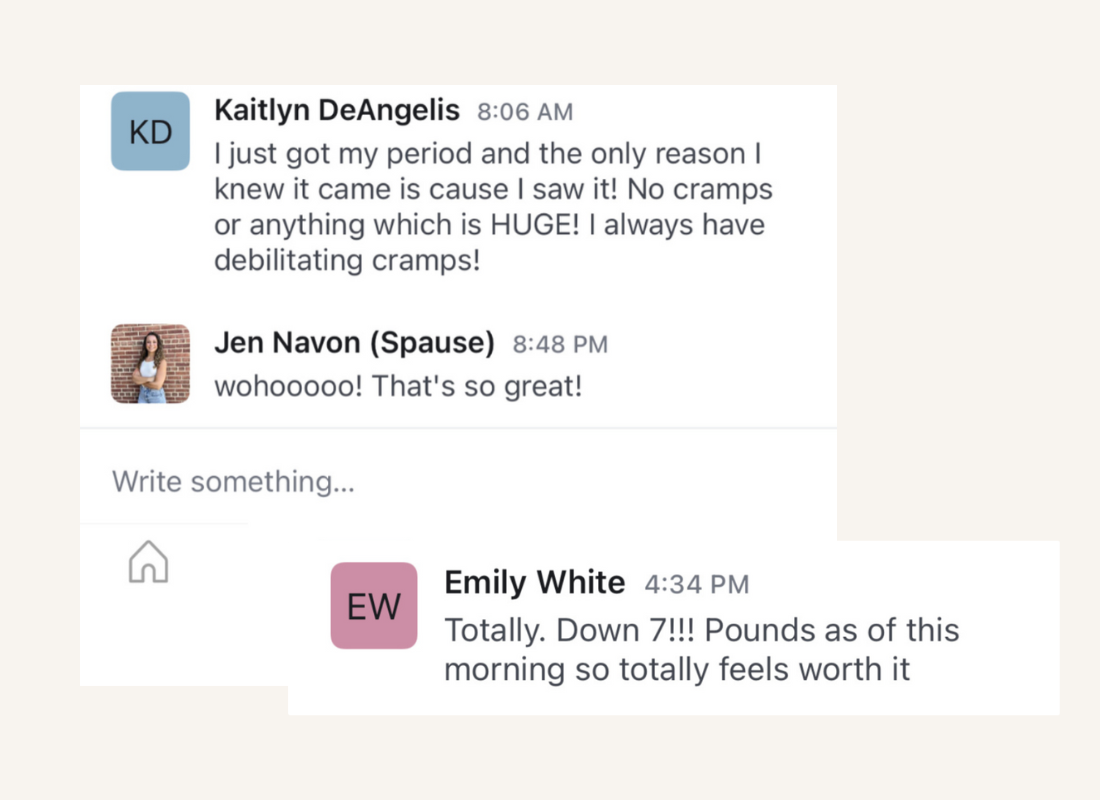Click the word HUGE in Kaitlyn's message
Image resolution: width=1100 pixels, height=800 pixels.
(535, 225)
